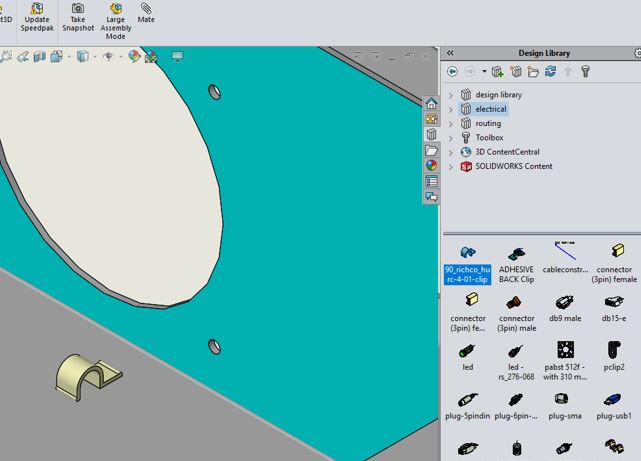Image resolution: width=641 pixels, height=461 pixels.
Task: Click the Add File Location icon
Action: (x=515, y=72)
